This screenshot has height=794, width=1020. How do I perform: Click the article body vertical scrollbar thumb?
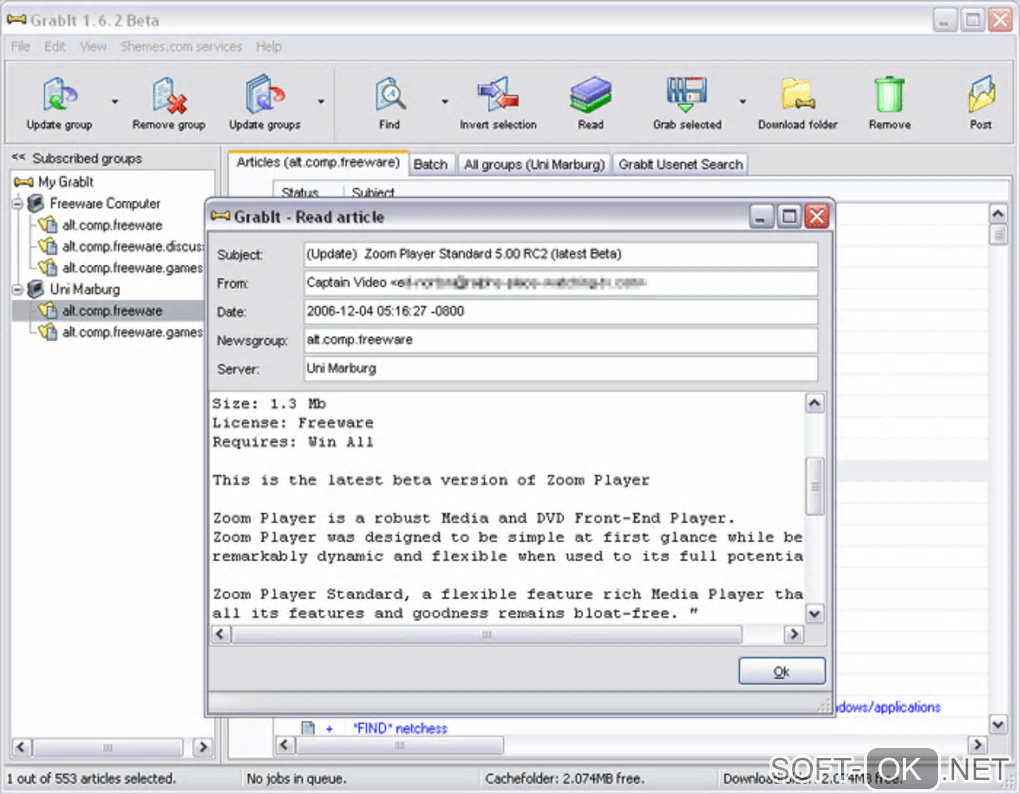point(814,486)
